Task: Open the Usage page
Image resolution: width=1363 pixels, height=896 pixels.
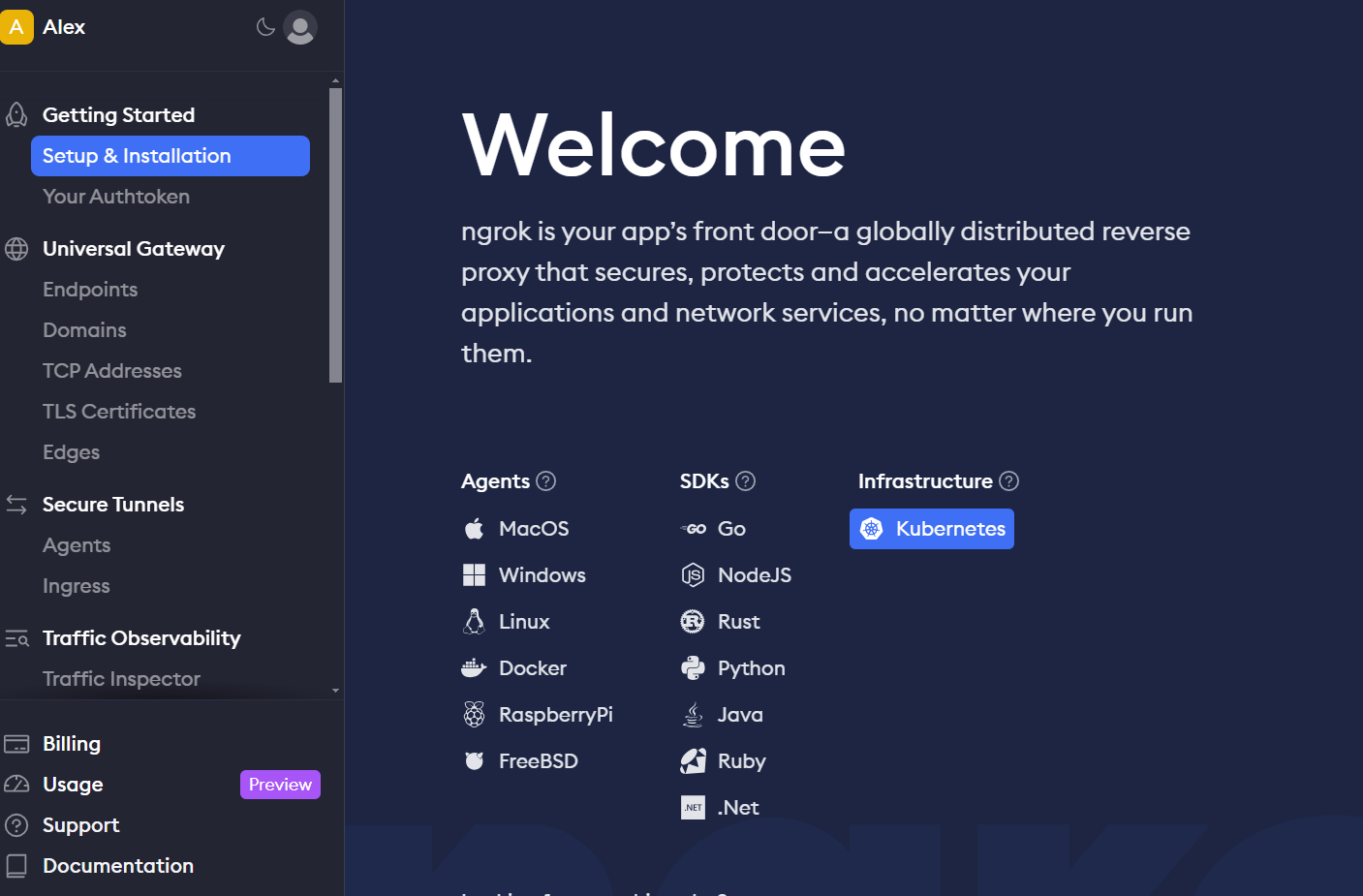Action: [73, 785]
